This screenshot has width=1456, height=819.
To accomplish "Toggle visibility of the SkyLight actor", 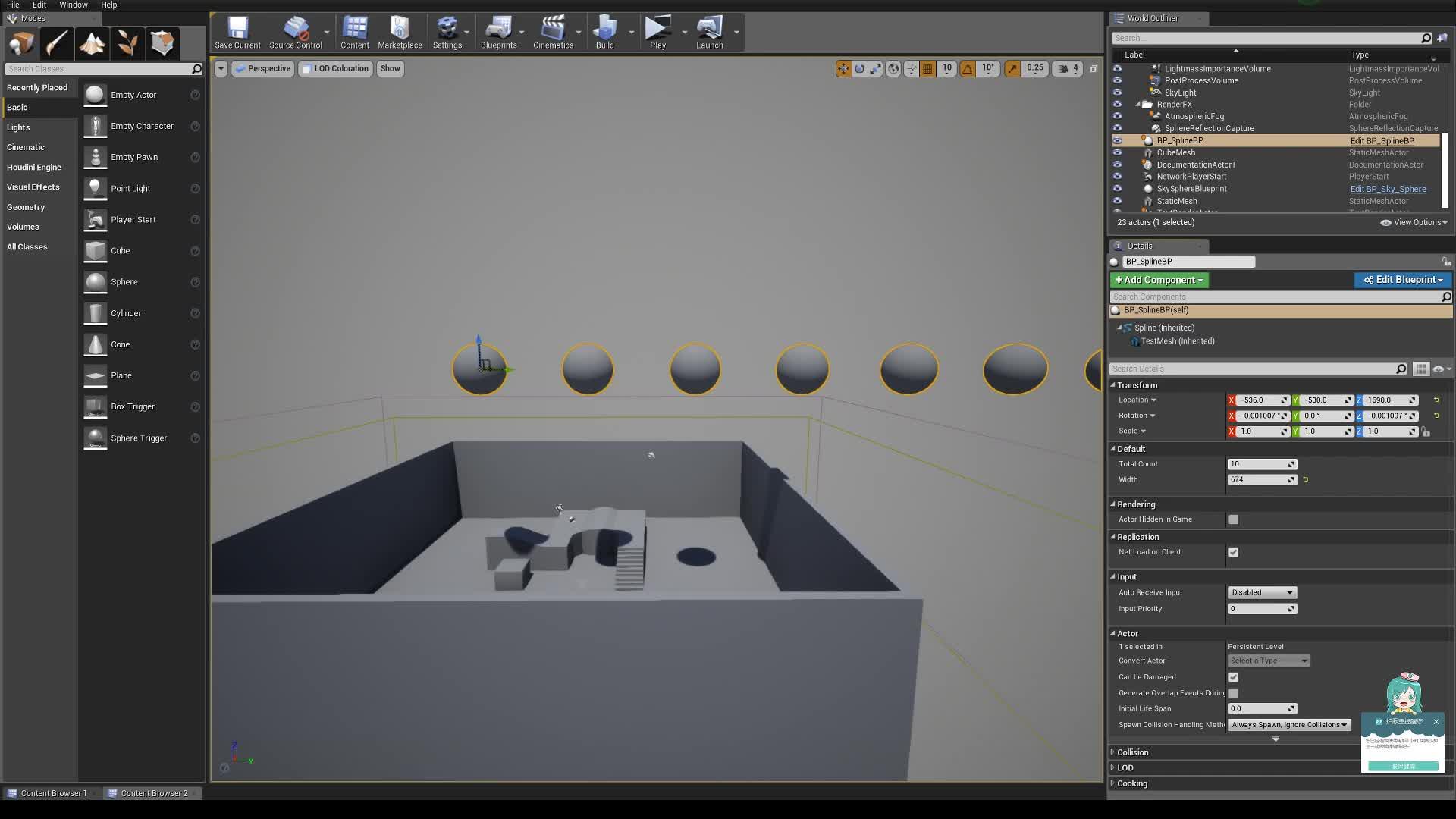I will 1119,92.
